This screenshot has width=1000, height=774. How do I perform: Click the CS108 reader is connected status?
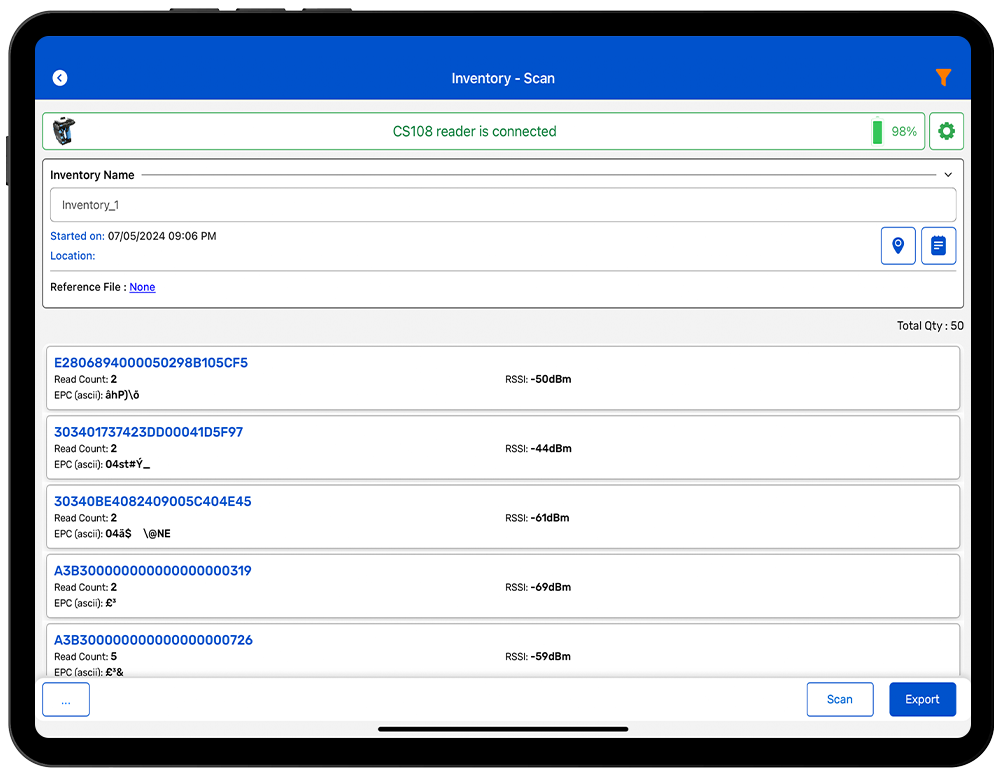(x=474, y=131)
